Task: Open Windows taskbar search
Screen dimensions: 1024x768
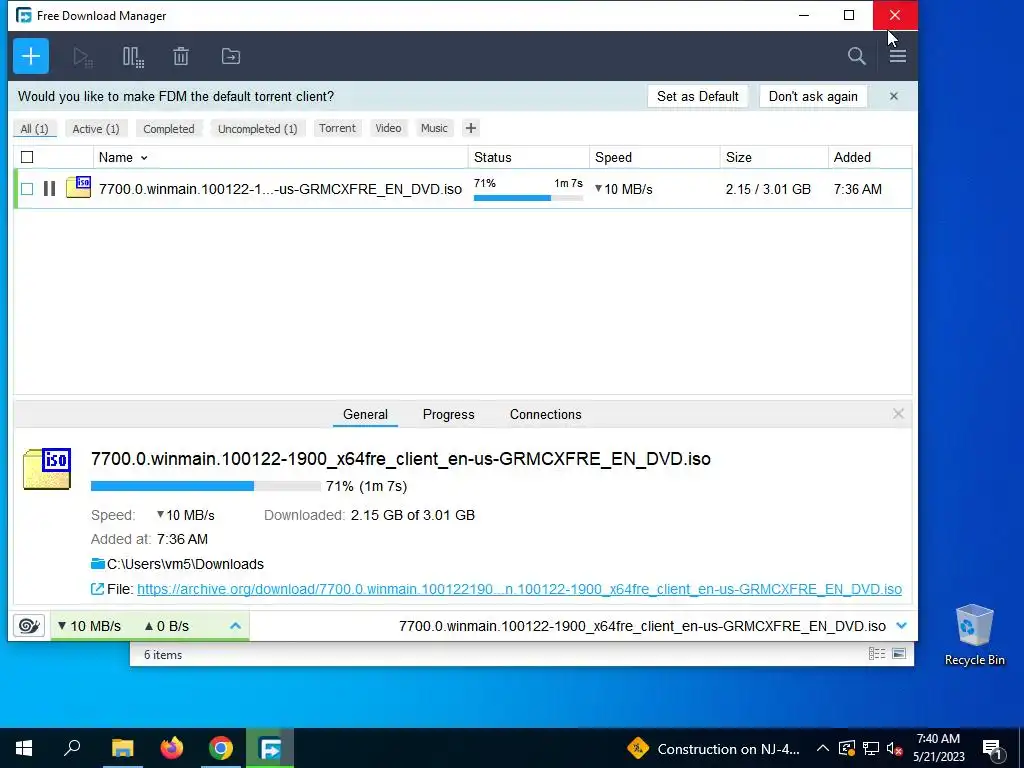Action: 72,748
